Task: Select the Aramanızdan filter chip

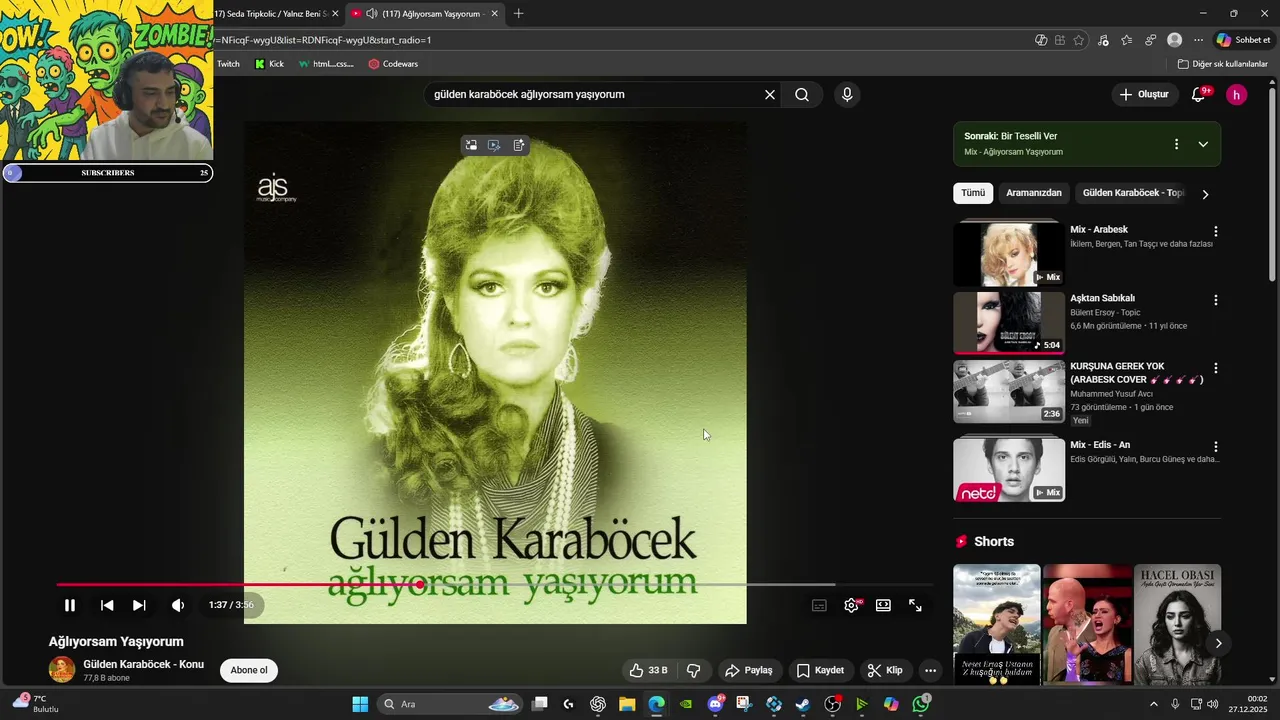Action: coord(1034,193)
